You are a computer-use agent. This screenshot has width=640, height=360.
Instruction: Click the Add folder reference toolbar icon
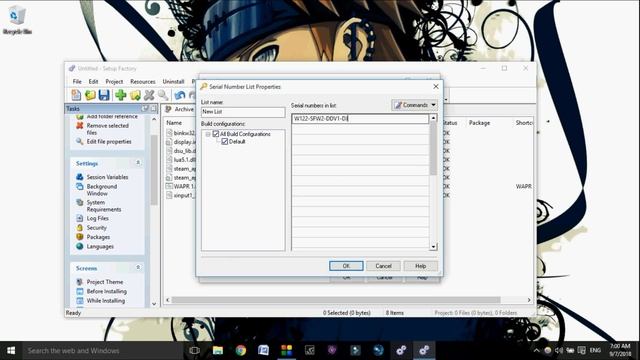click(x=135, y=95)
